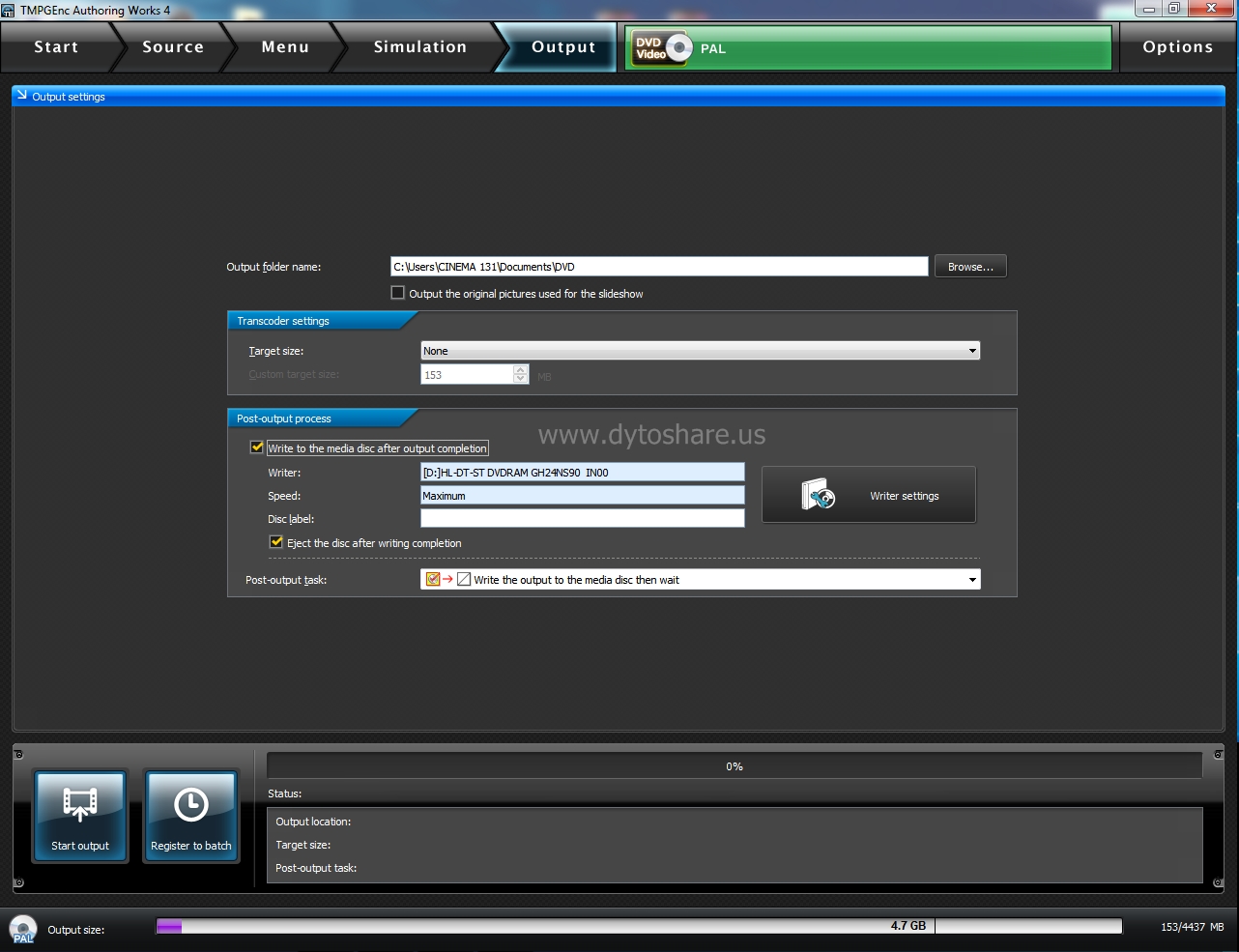Image resolution: width=1239 pixels, height=952 pixels.
Task: Open the Options panel
Action: pos(1177,46)
